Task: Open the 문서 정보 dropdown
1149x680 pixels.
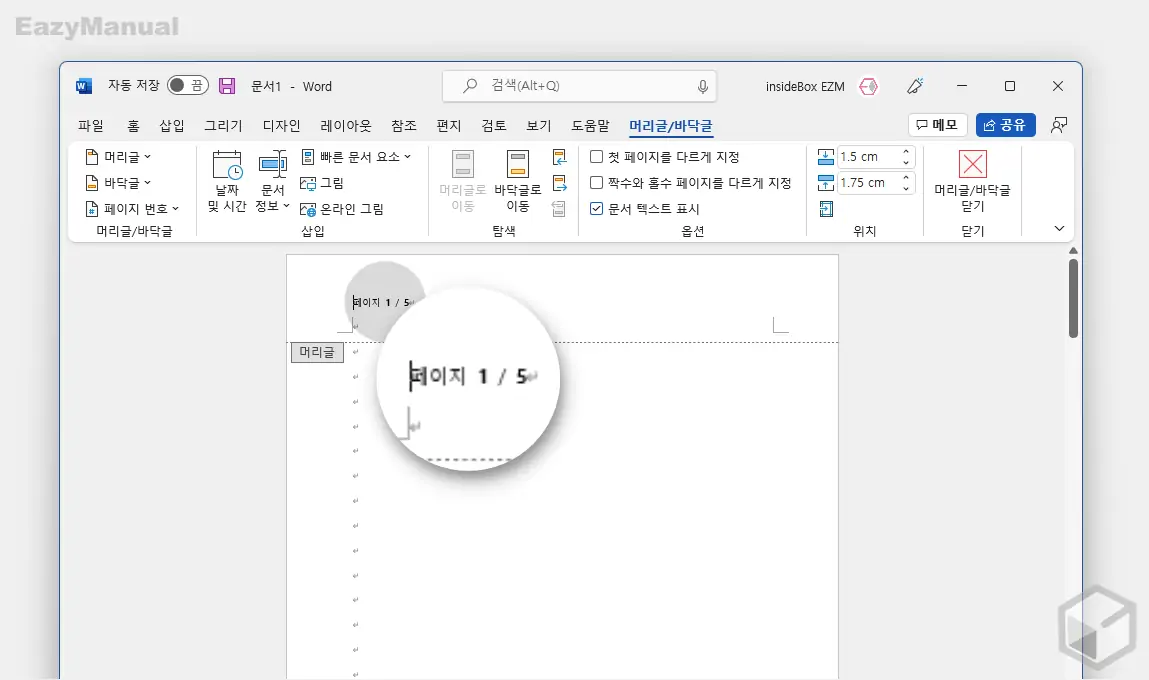Action: pos(273,182)
